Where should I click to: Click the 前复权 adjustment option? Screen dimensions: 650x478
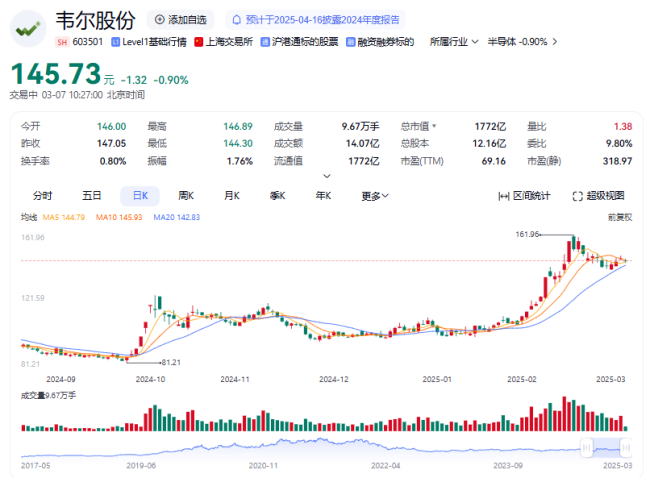[620, 217]
